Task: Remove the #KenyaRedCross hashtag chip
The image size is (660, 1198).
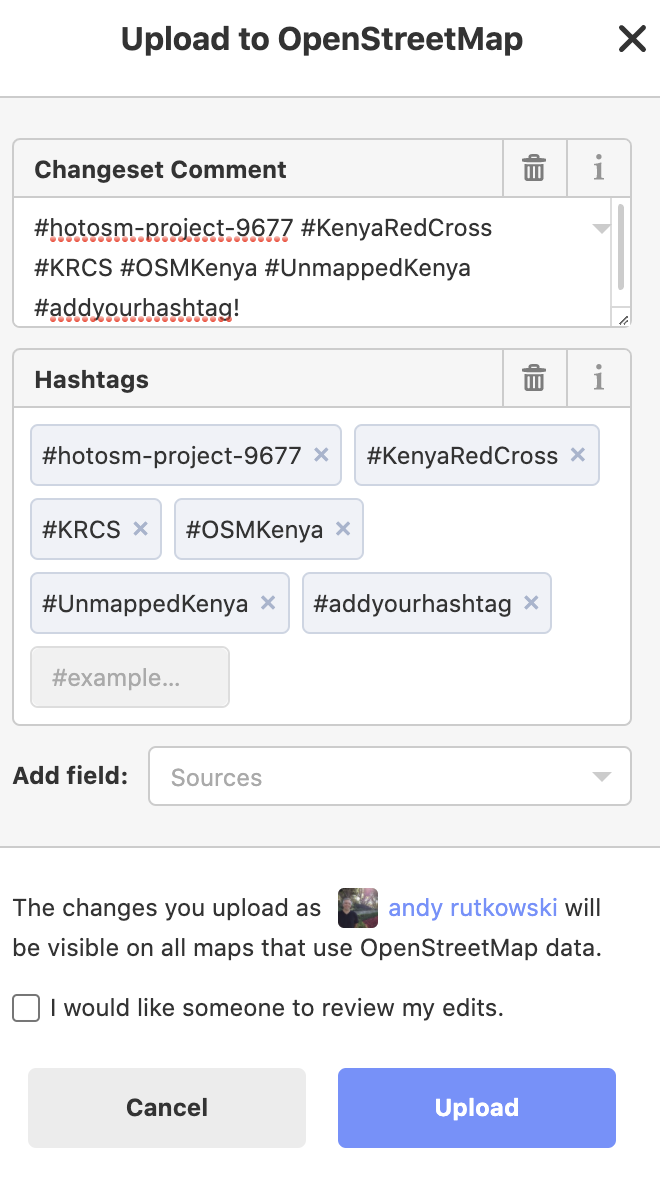Action: tap(578, 455)
